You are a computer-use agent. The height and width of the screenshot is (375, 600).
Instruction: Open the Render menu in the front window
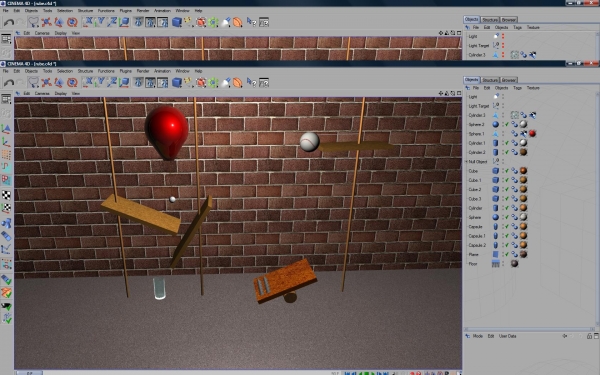[x=143, y=71]
